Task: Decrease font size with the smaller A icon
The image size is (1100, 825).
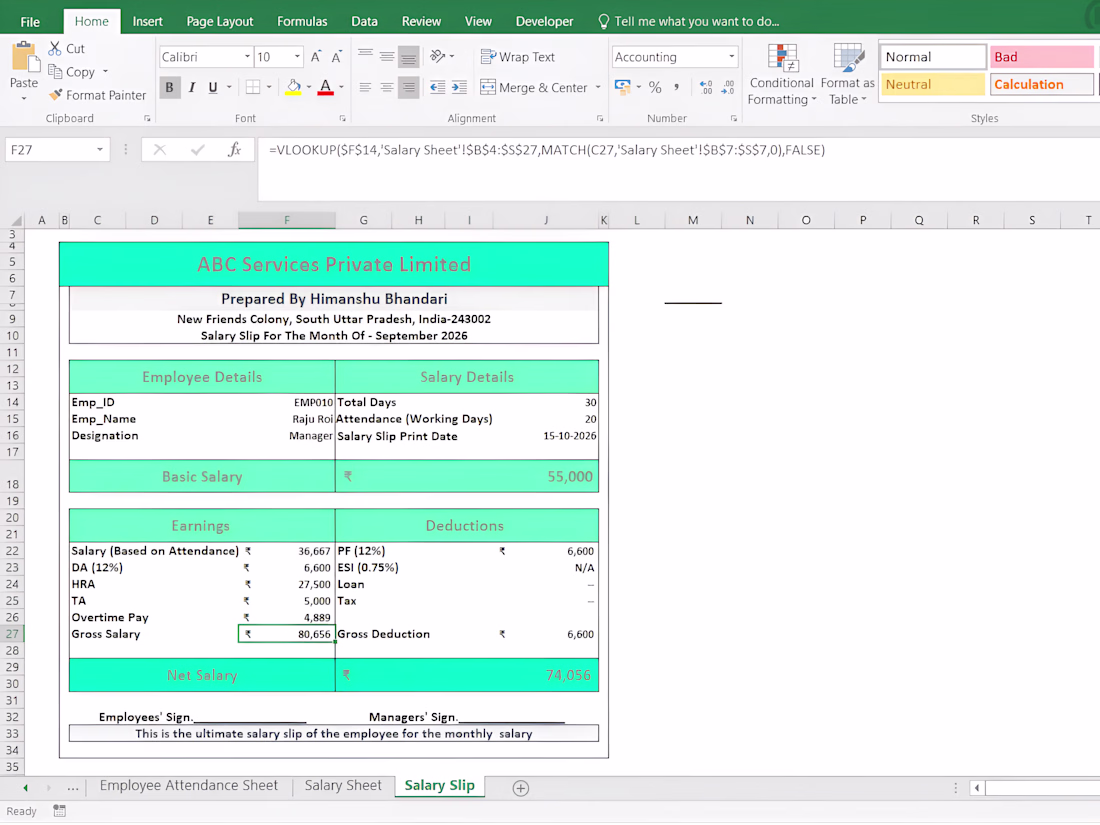Action: click(x=337, y=57)
